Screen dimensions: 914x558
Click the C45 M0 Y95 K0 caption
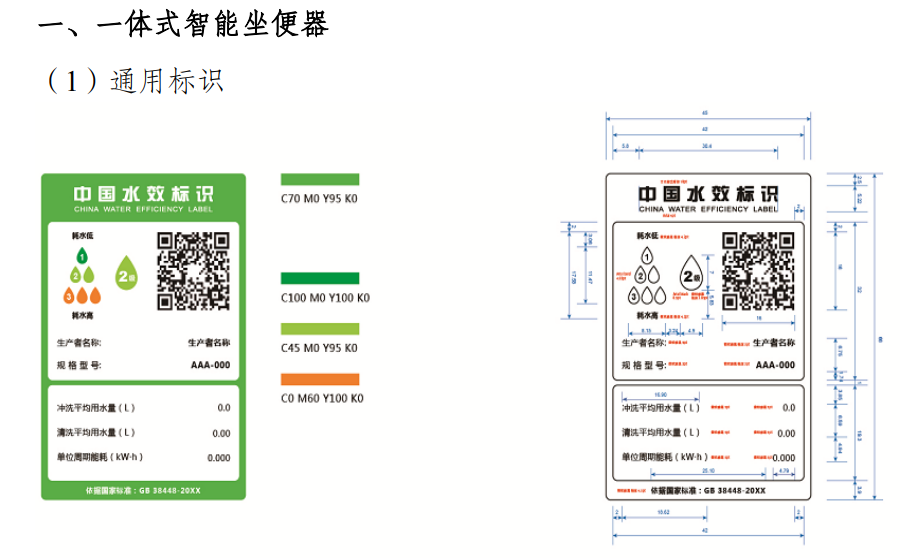pyautogui.click(x=319, y=348)
